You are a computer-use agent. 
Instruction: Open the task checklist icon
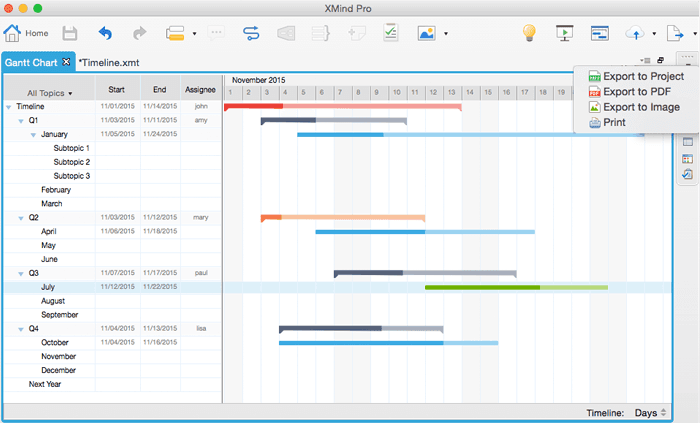coord(391,33)
